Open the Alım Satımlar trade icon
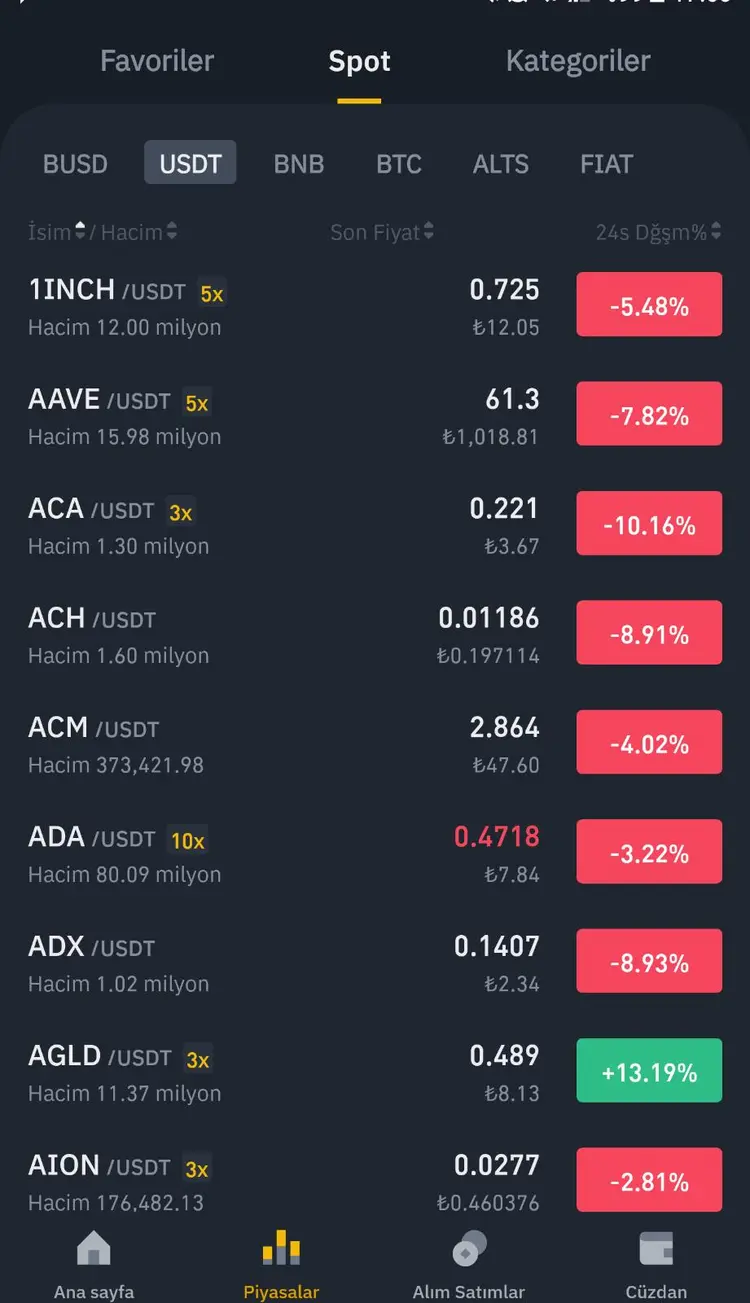The width and height of the screenshot is (750, 1303). tap(469, 1248)
